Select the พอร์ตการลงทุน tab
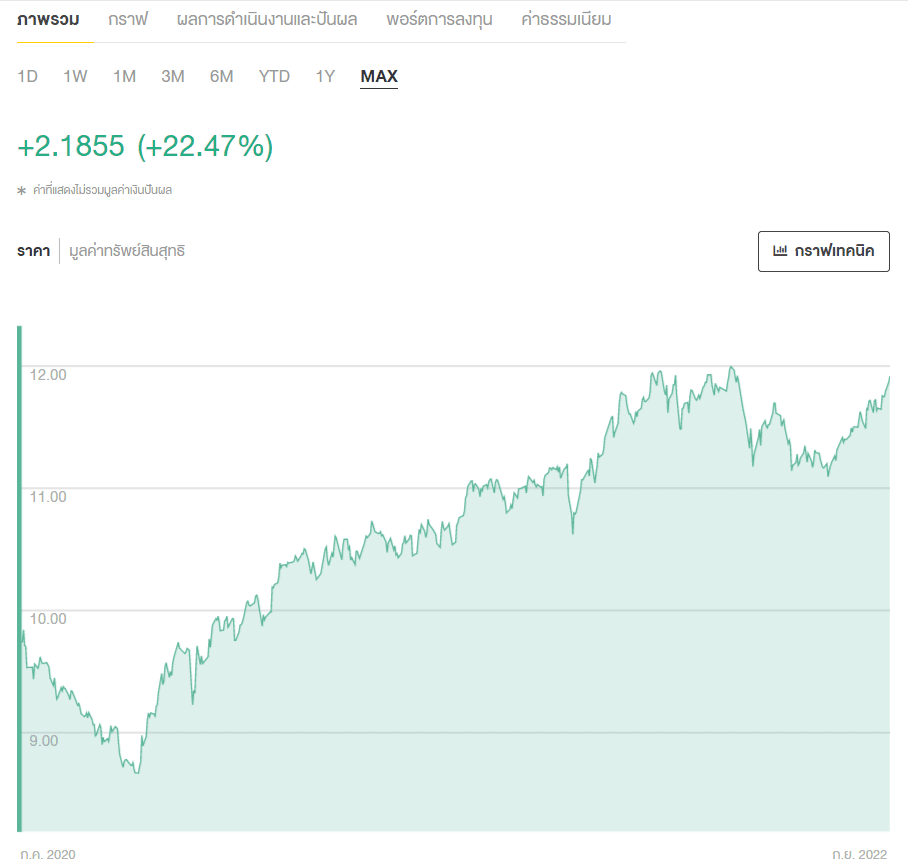 439,20
